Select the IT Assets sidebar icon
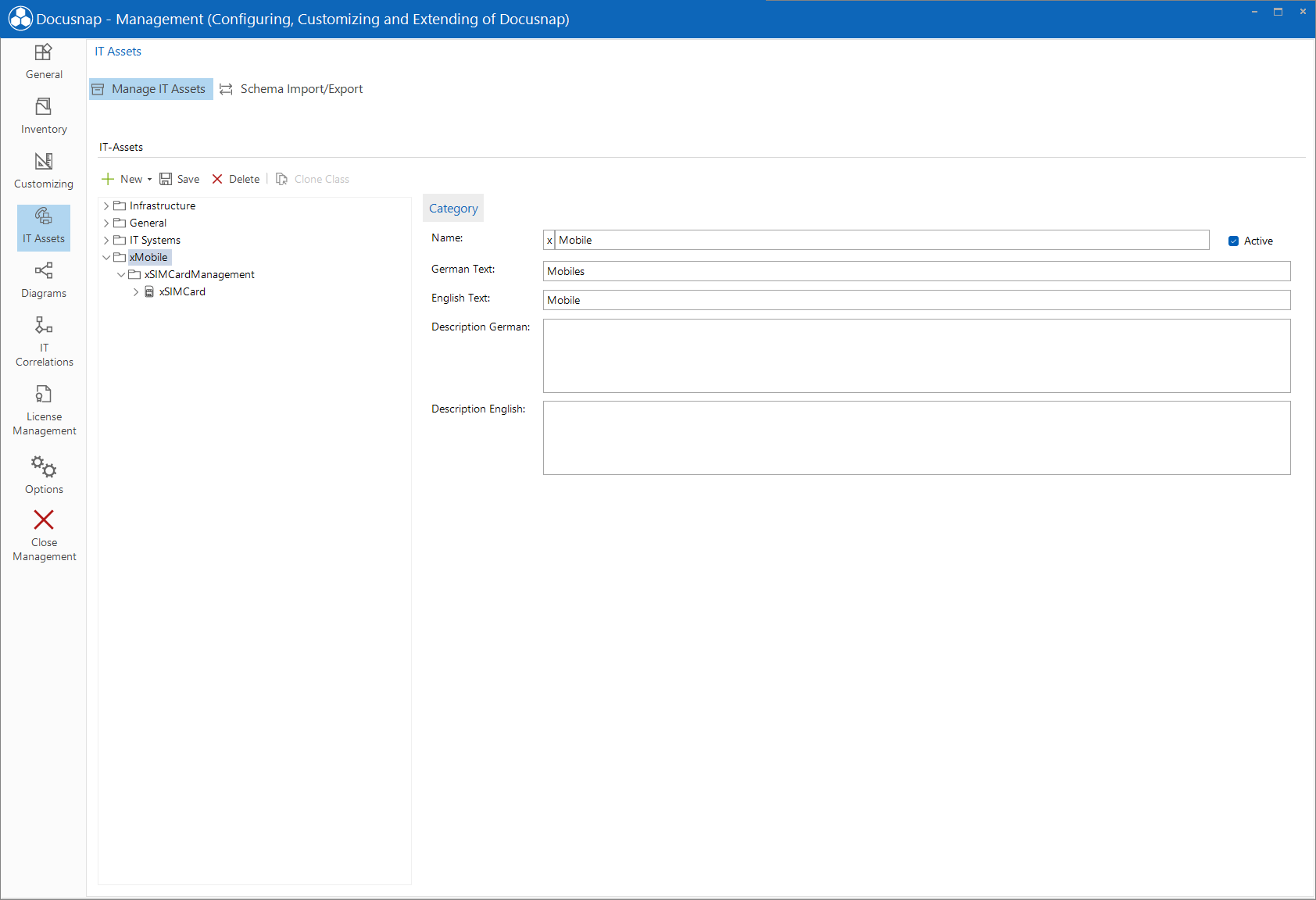Screen dimensions: 1316x900 (x=44, y=216)
